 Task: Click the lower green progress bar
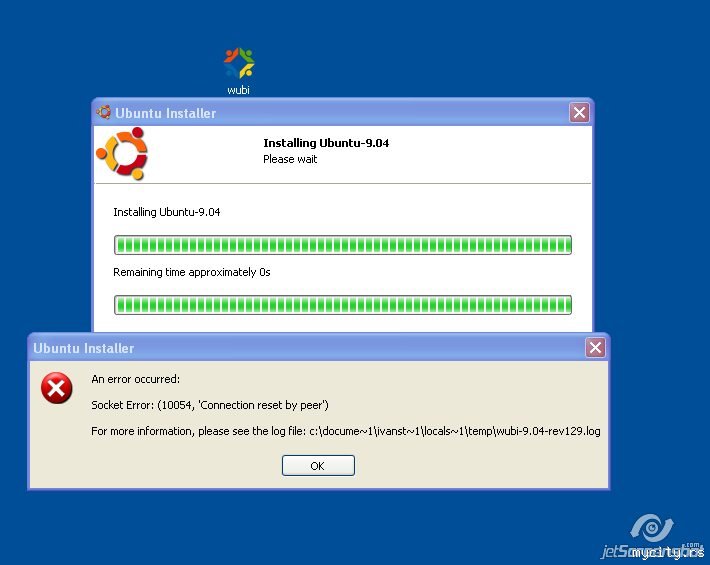click(342, 305)
